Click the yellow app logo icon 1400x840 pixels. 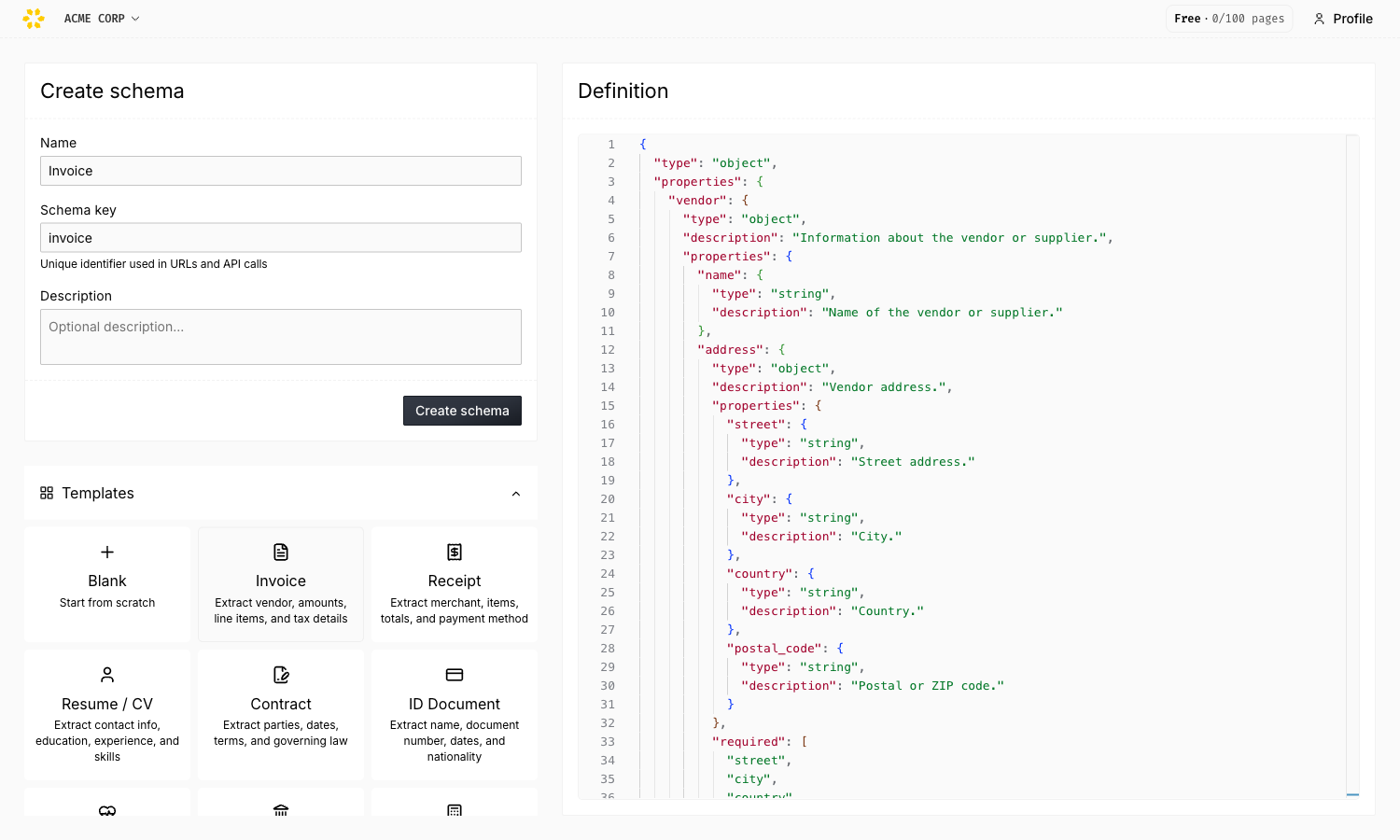tap(34, 19)
